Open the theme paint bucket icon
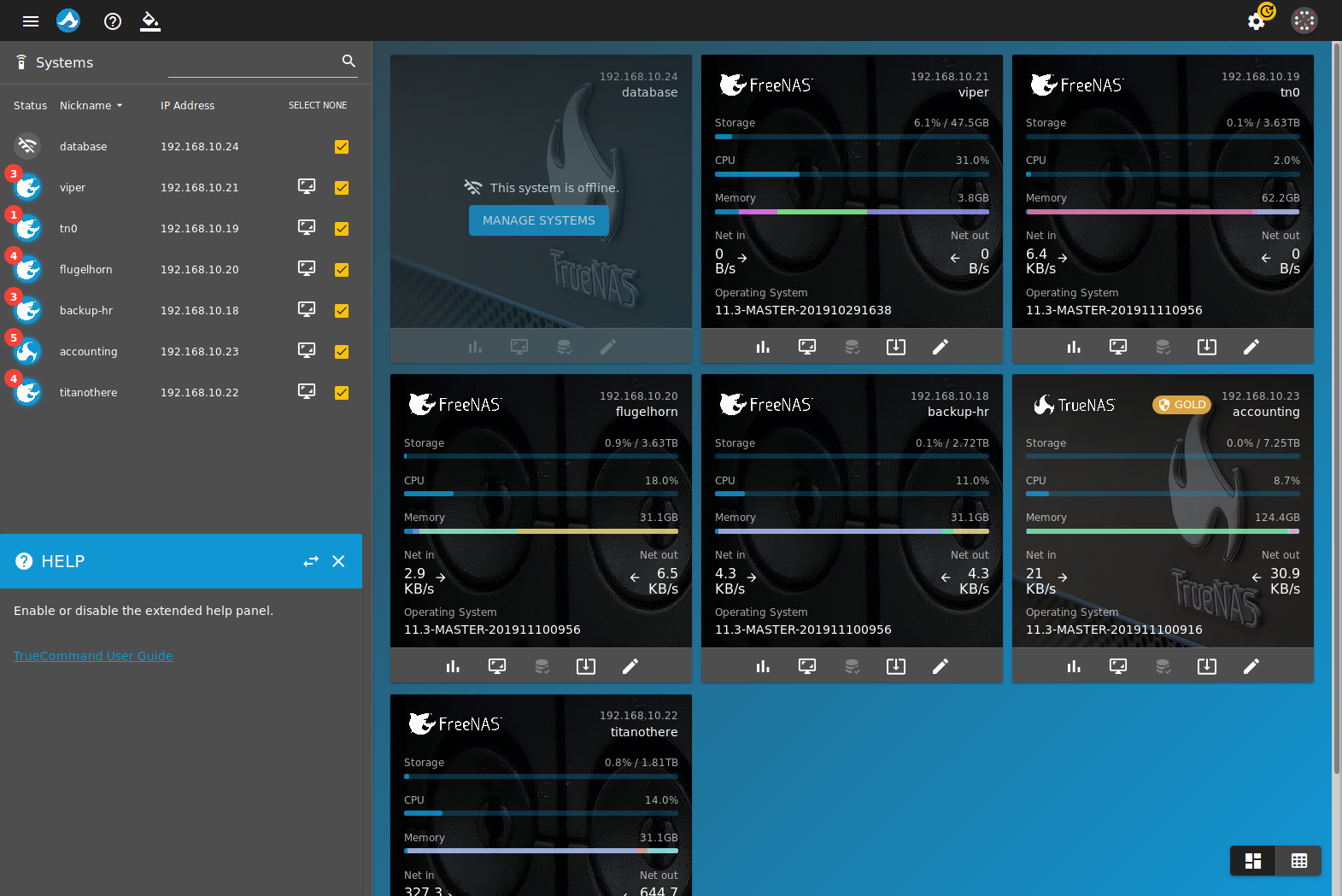The height and width of the screenshot is (896, 1342). [150, 21]
